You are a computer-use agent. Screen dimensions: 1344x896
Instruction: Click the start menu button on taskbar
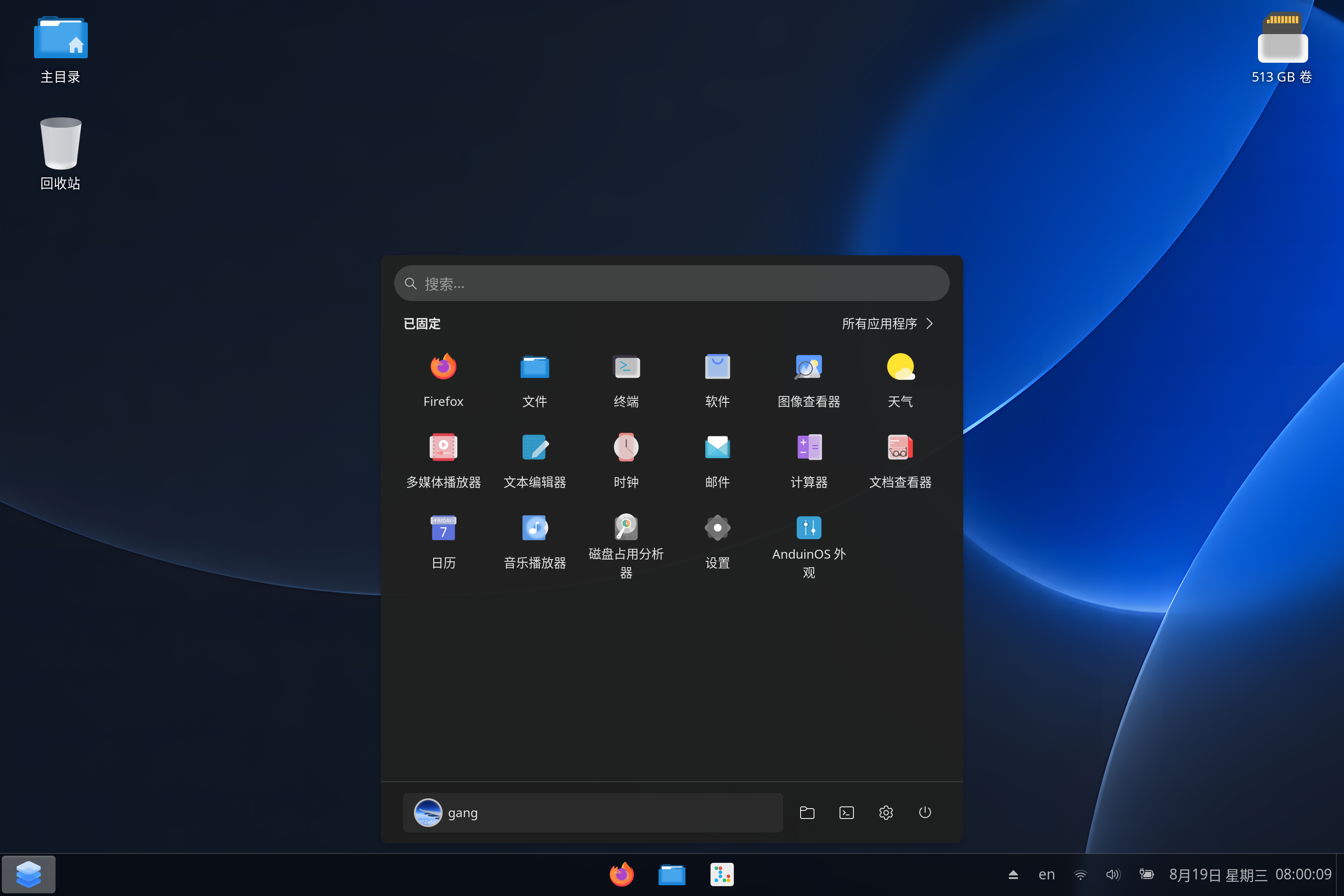29,874
